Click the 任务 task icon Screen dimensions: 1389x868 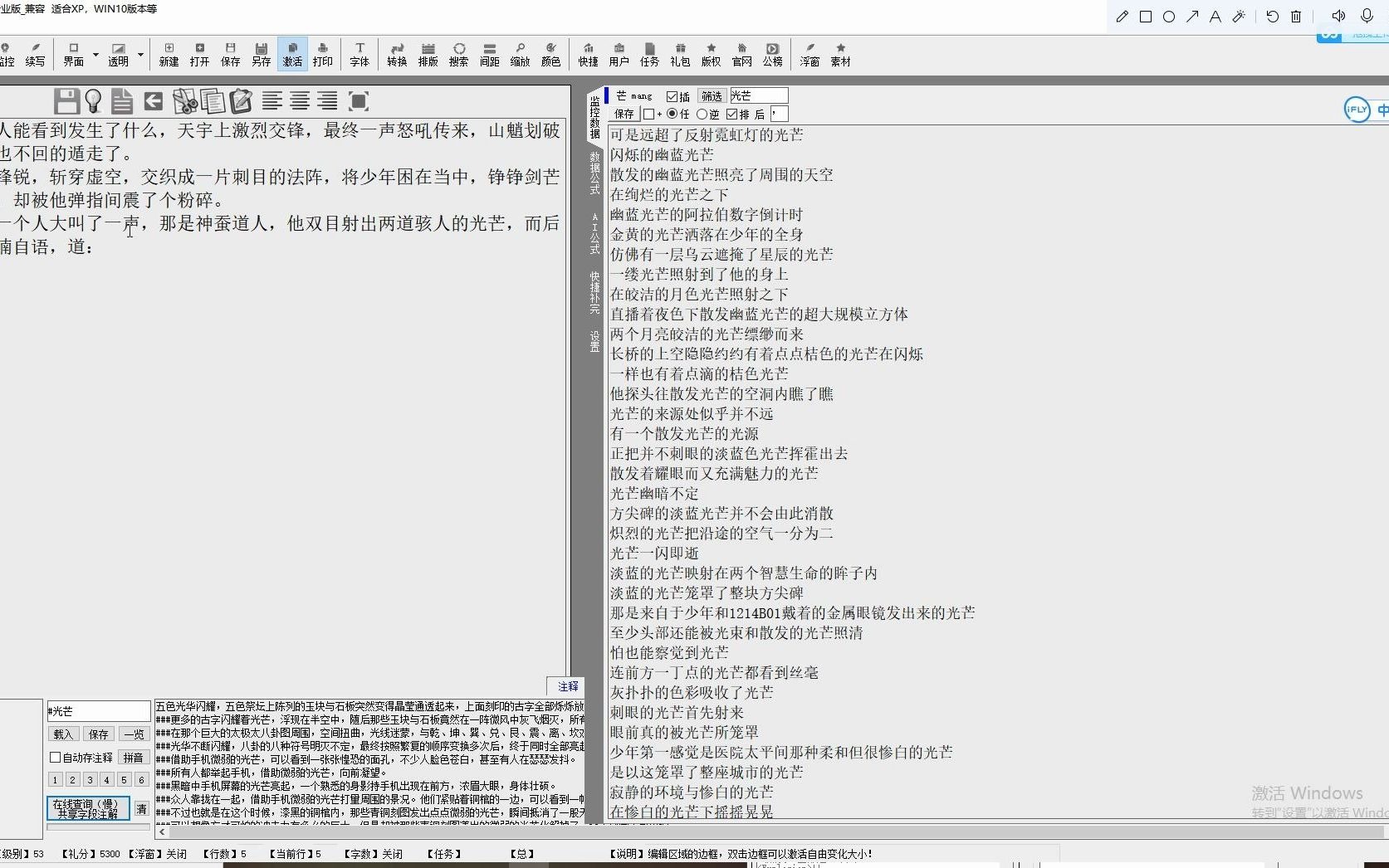650,54
